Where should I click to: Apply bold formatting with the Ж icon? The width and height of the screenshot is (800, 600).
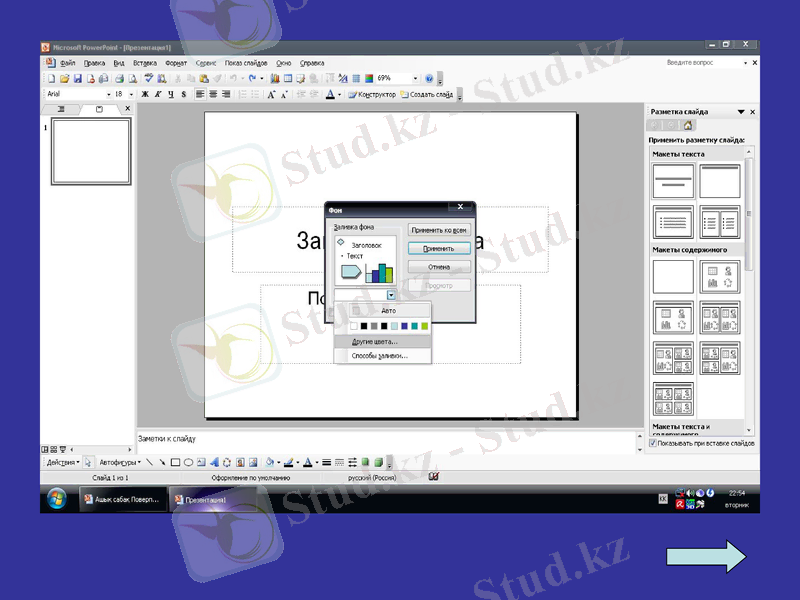(x=145, y=93)
